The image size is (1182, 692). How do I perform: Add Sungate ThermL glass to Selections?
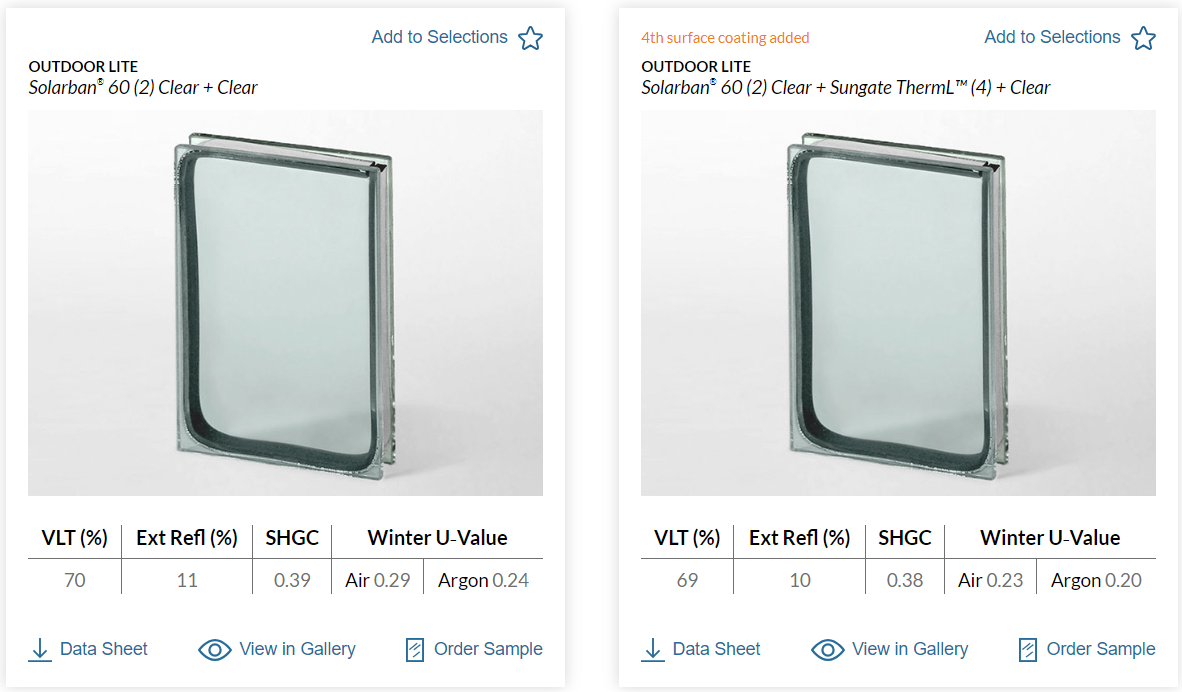point(1052,37)
